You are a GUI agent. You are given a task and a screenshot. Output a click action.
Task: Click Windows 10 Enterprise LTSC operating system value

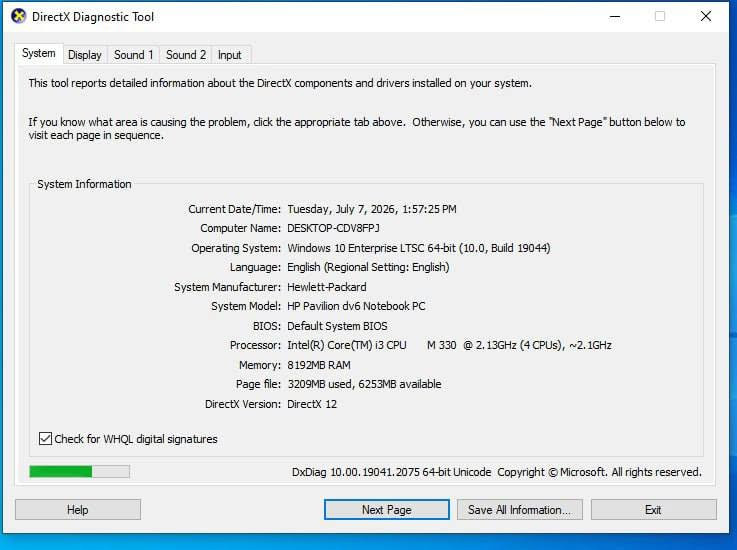point(419,248)
